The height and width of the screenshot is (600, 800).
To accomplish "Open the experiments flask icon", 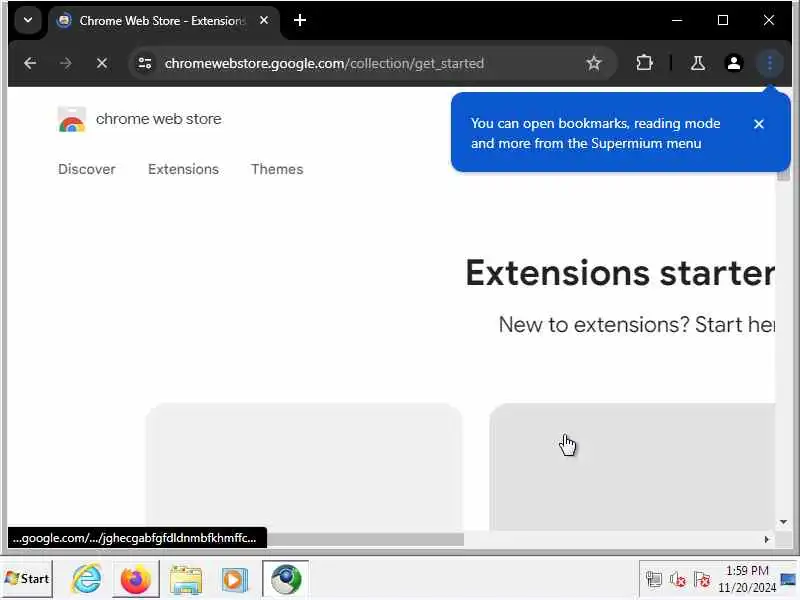I will pos(697,63).
